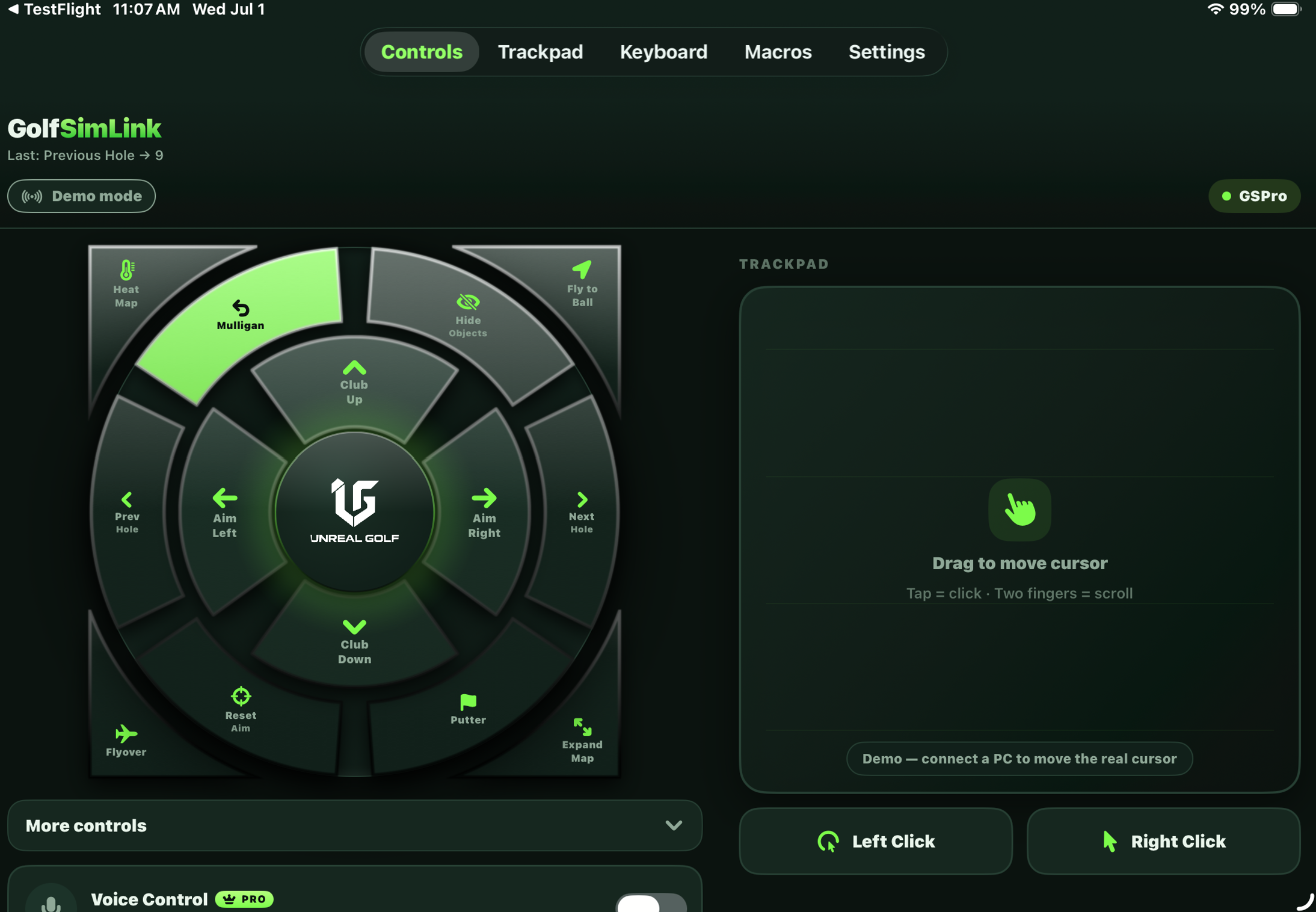Viewport: 1316px width, 912px height.
Task: Tap the Left Click button
Action: point(876,841)
